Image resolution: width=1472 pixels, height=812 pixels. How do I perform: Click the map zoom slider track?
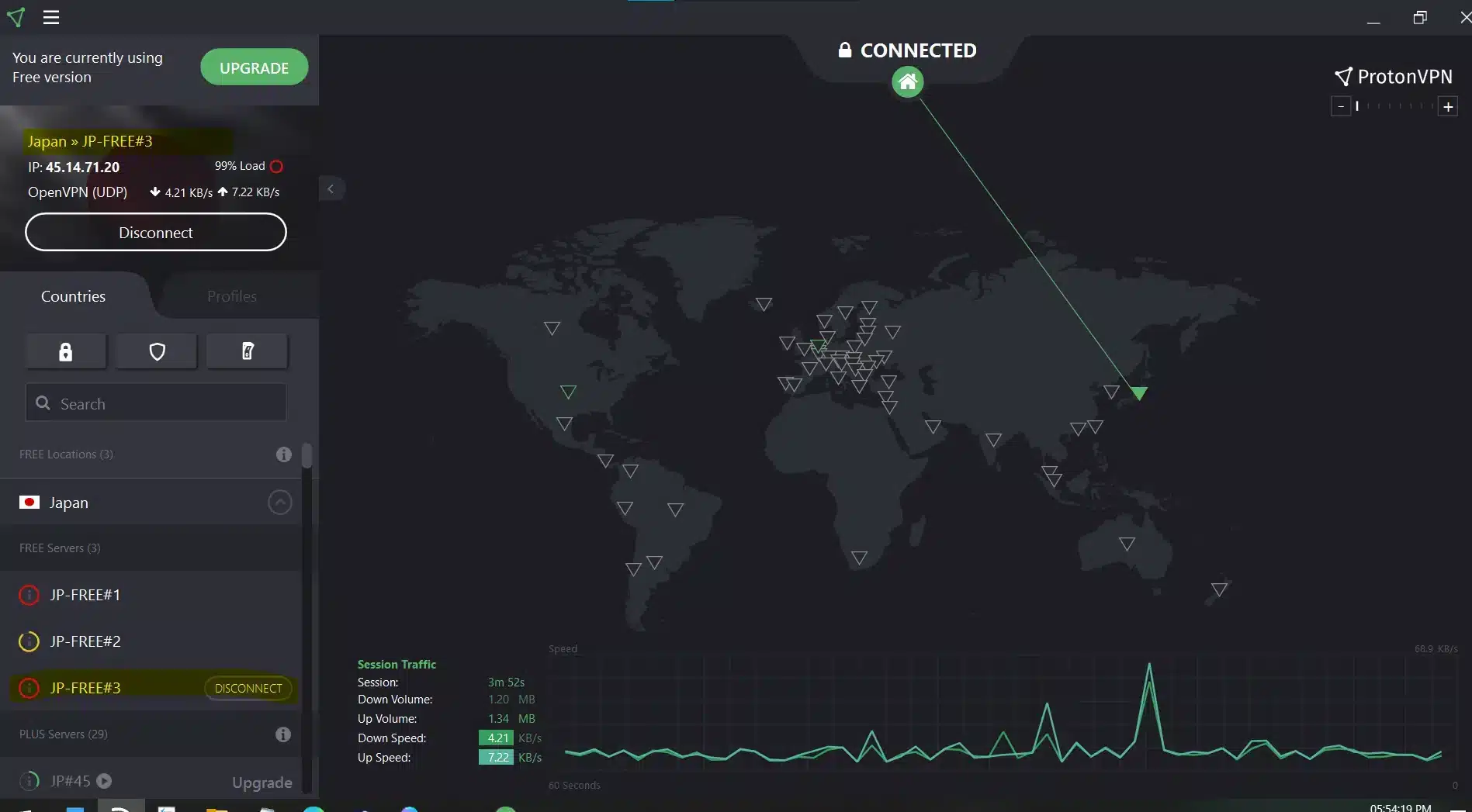(1394, 106)
